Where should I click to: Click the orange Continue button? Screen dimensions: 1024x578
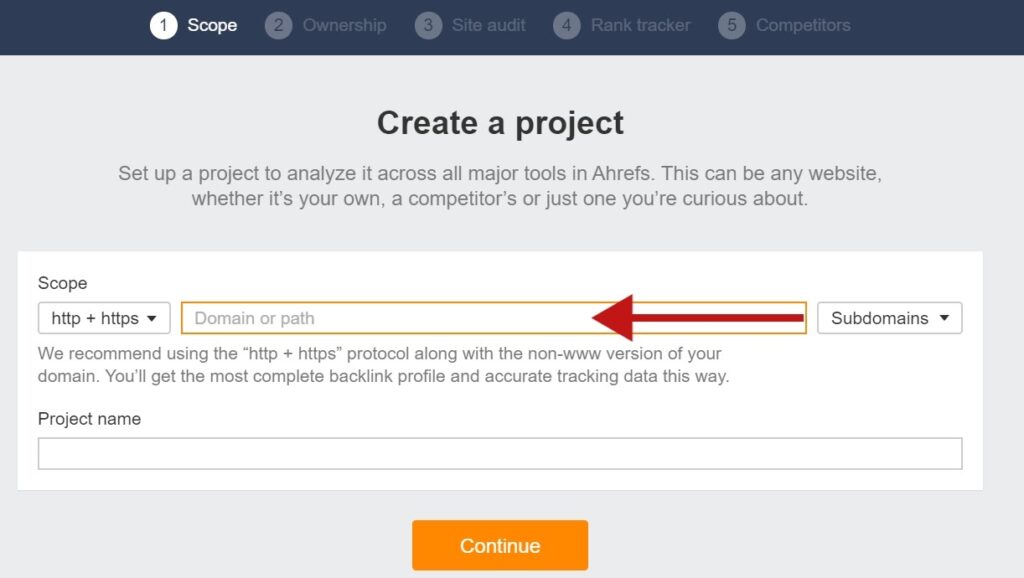[x=500, y=545]
